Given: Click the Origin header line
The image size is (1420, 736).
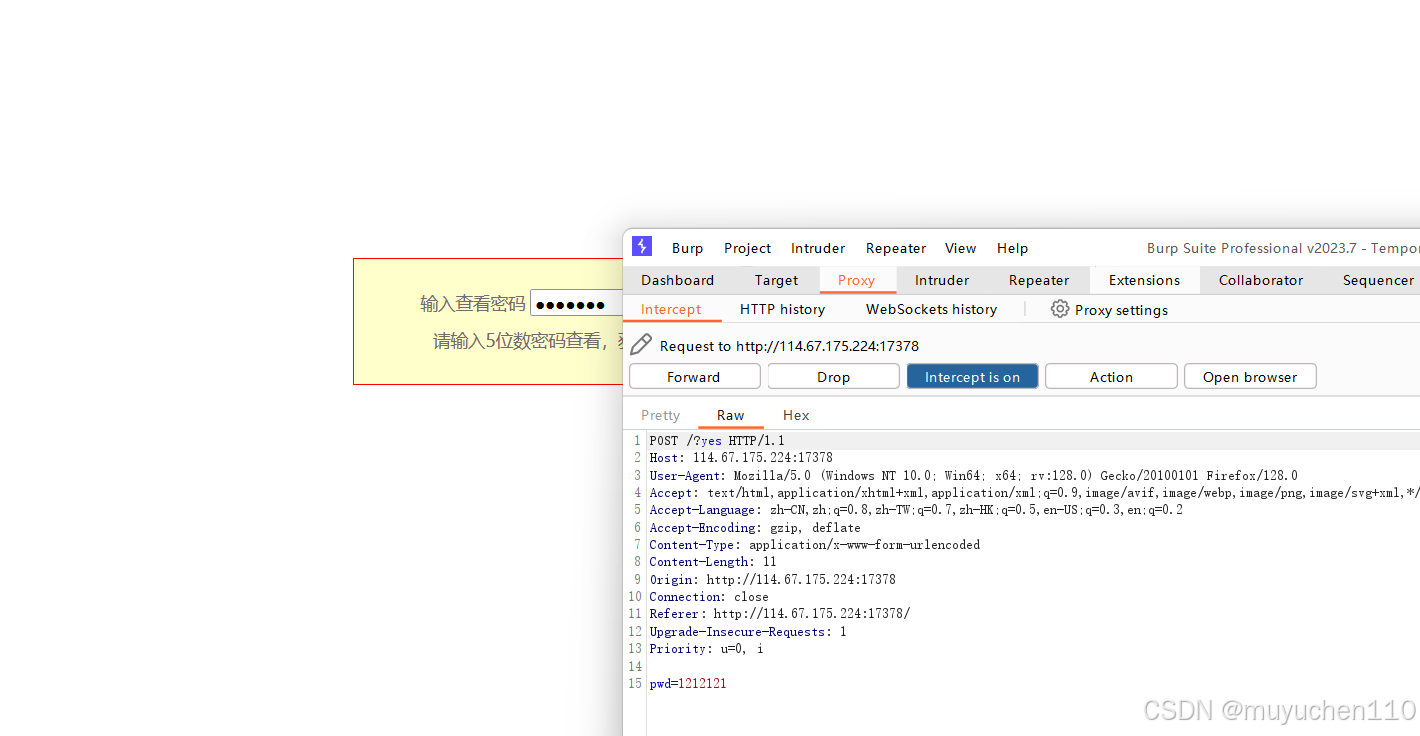Looking at the screenshot, I should (773, 580).
